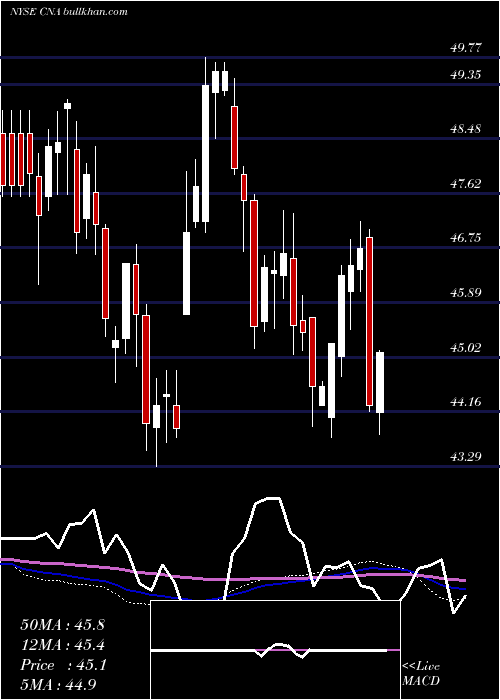The height and width of the screenshot is (700, 500).
Task: Click the 44.16 price level label
Action: point(466,402)
